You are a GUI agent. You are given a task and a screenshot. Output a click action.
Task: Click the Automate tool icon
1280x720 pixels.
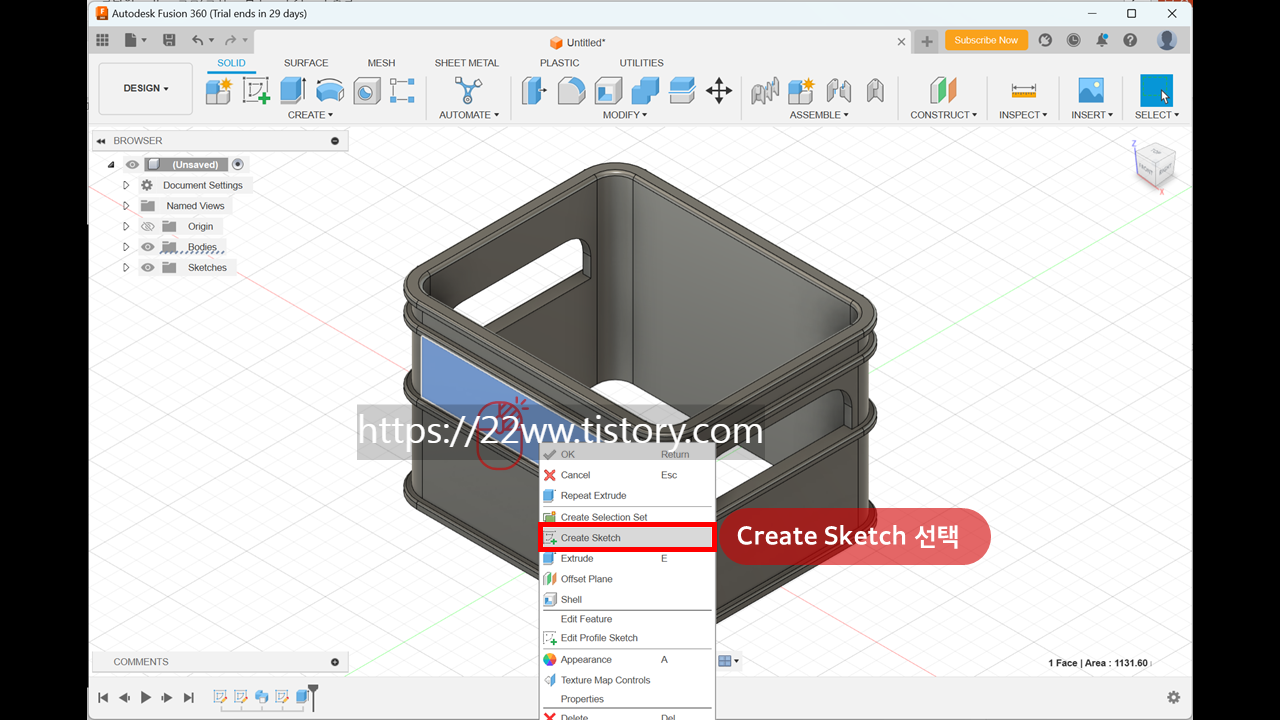[x=467, y=91]
